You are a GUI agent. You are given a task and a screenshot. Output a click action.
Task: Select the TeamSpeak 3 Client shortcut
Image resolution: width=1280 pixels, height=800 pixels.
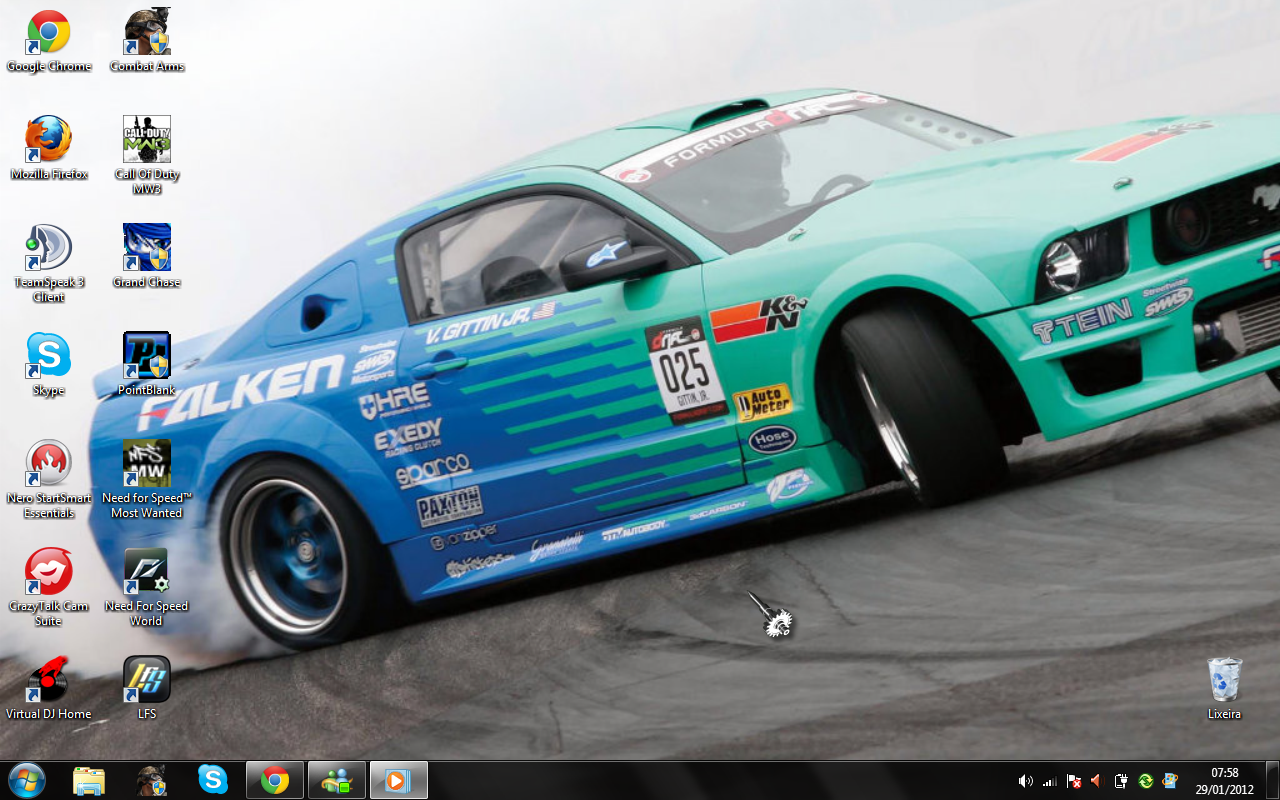click(48, 263)
